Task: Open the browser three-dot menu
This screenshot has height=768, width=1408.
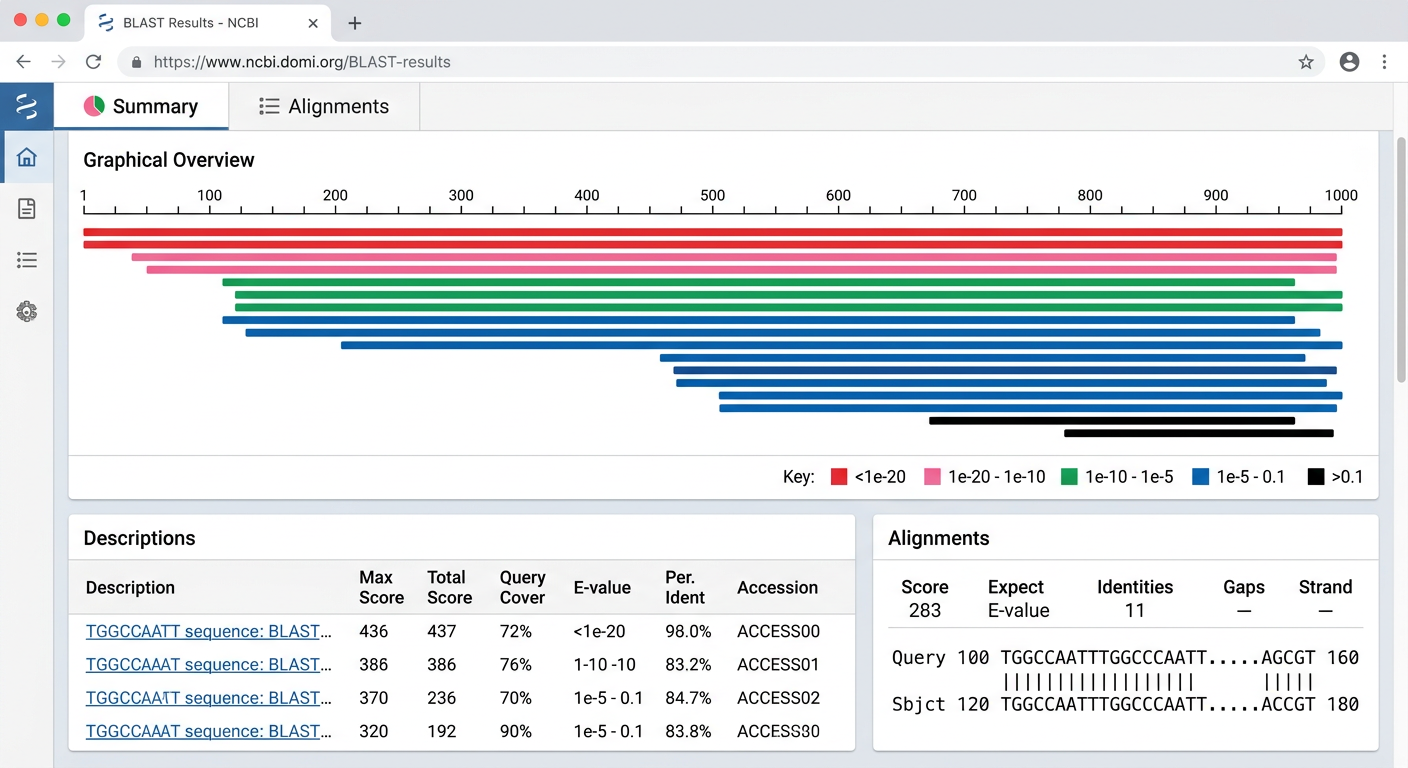Action: [1384, 62]
